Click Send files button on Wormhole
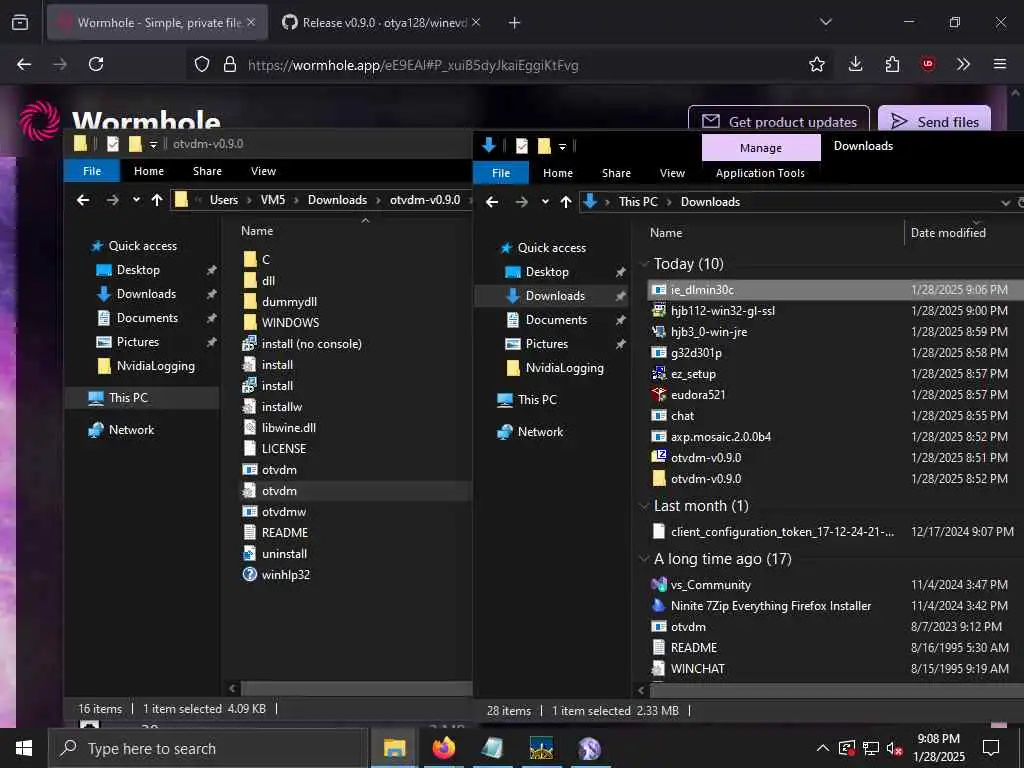Viewport: 1024px width, 768px height. pyautogui.click(x=935, y=120)
